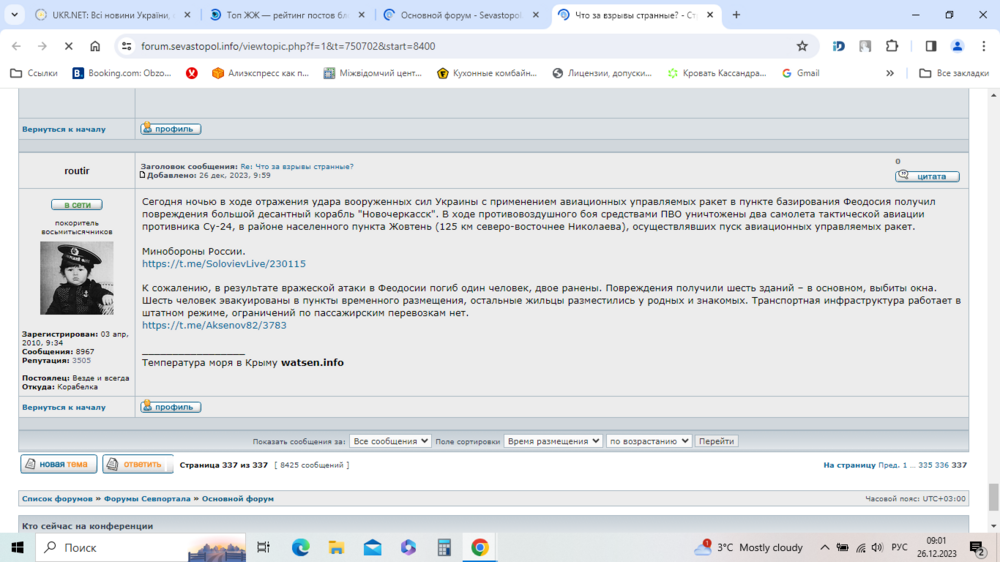Screen dimensions: 1000x562
Task: Click routir's avatar picture
Action: [77, 278]
